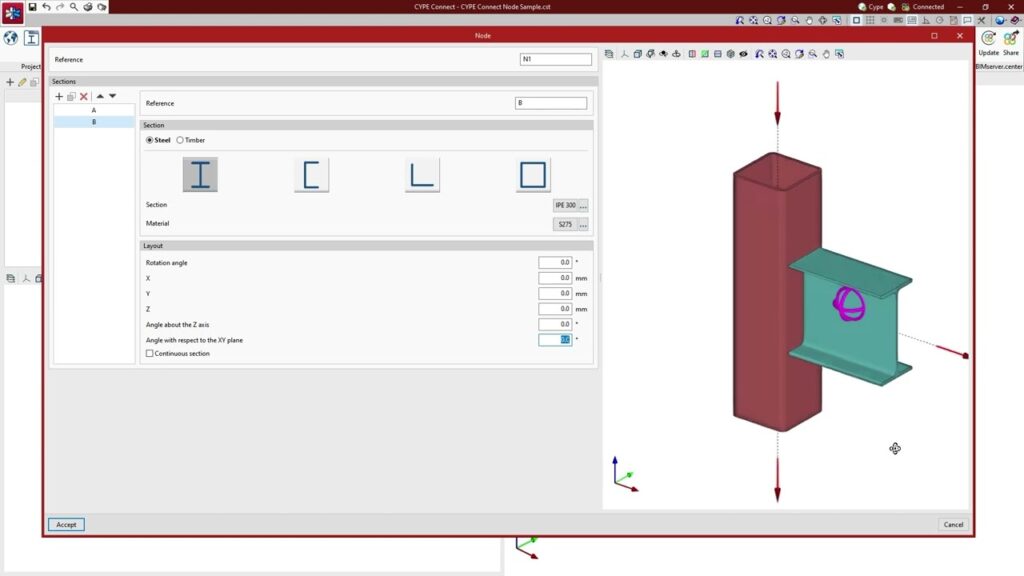This screenshot has height=576, width=1024.
Task: Click the pan hand icon in 3D viewer toolbar
Action: pos(826,54)
